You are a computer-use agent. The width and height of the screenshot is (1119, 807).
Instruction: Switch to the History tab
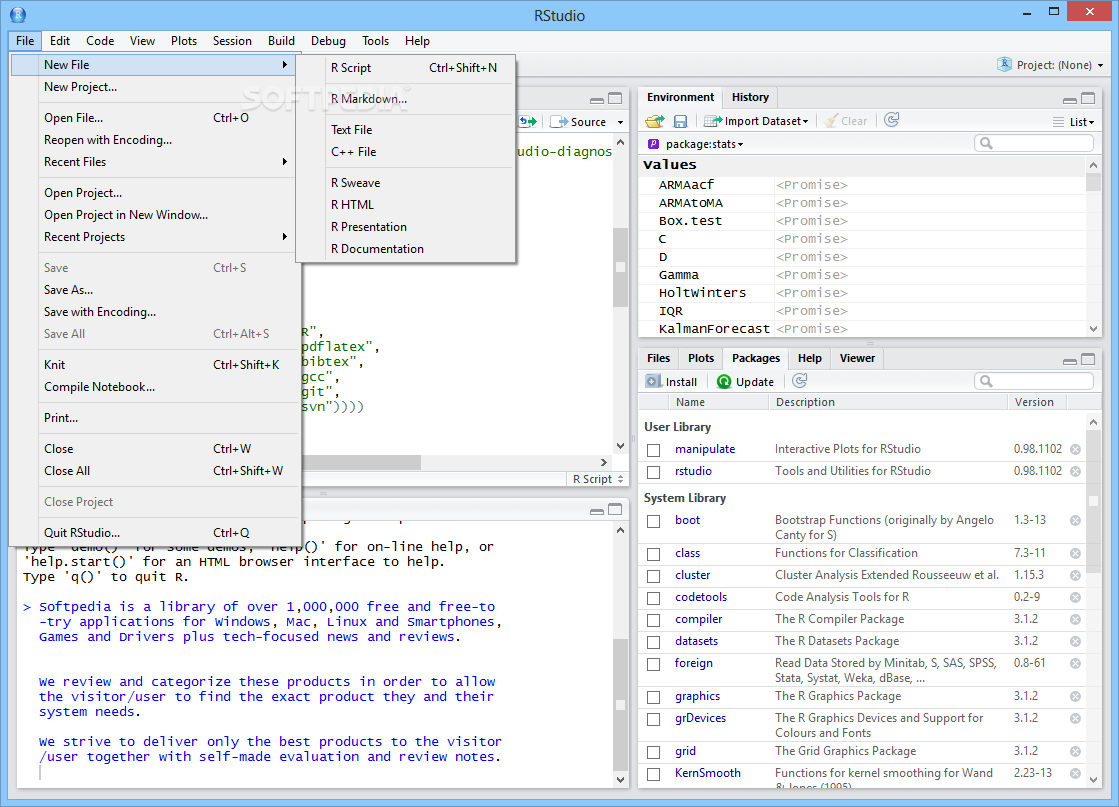pos(750,97)
